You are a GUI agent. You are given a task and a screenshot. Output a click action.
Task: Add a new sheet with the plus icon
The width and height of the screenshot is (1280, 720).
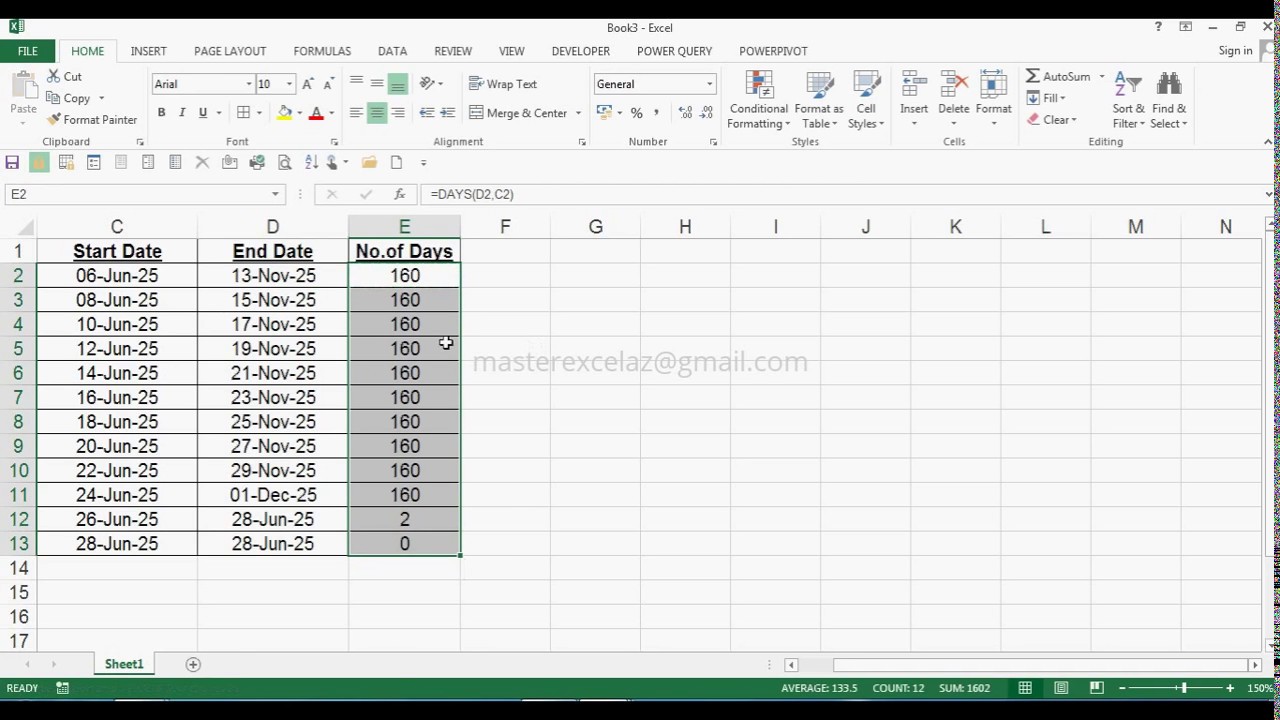(x=193, y=664)
